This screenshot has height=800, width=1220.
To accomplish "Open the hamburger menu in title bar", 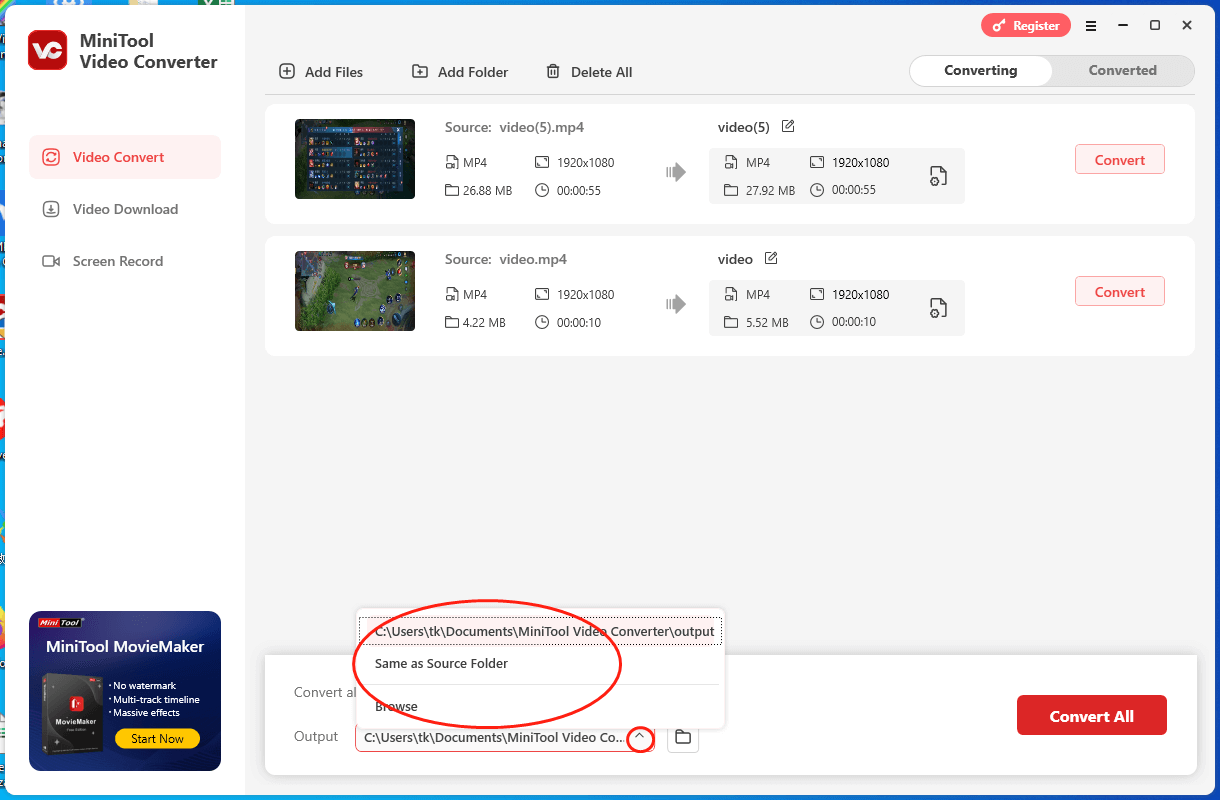I will click(1091, 26).
